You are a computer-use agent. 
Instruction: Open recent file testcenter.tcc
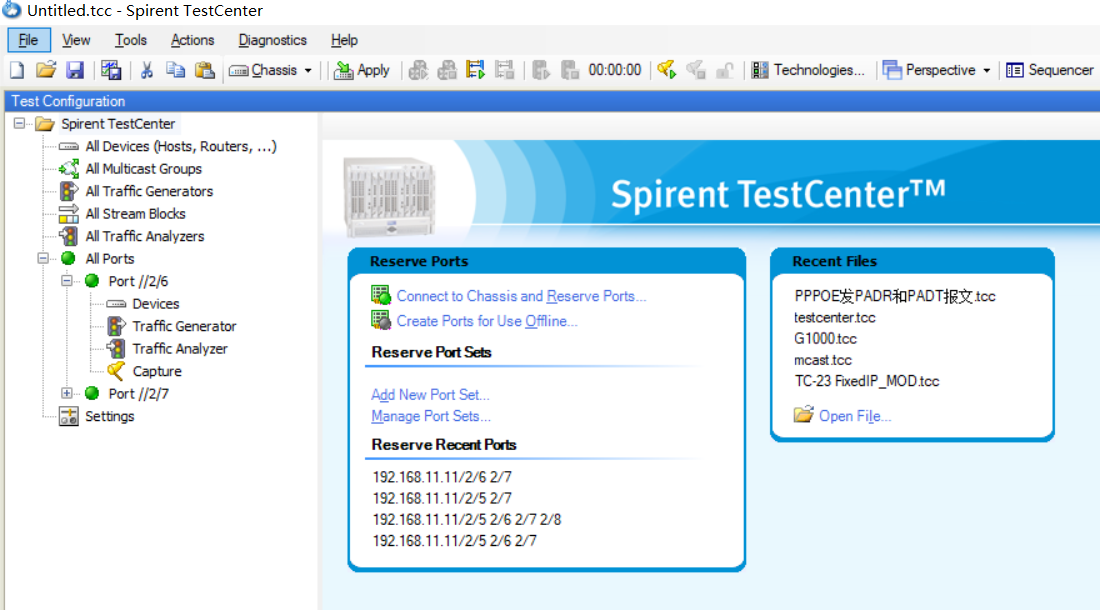(835, 318)
